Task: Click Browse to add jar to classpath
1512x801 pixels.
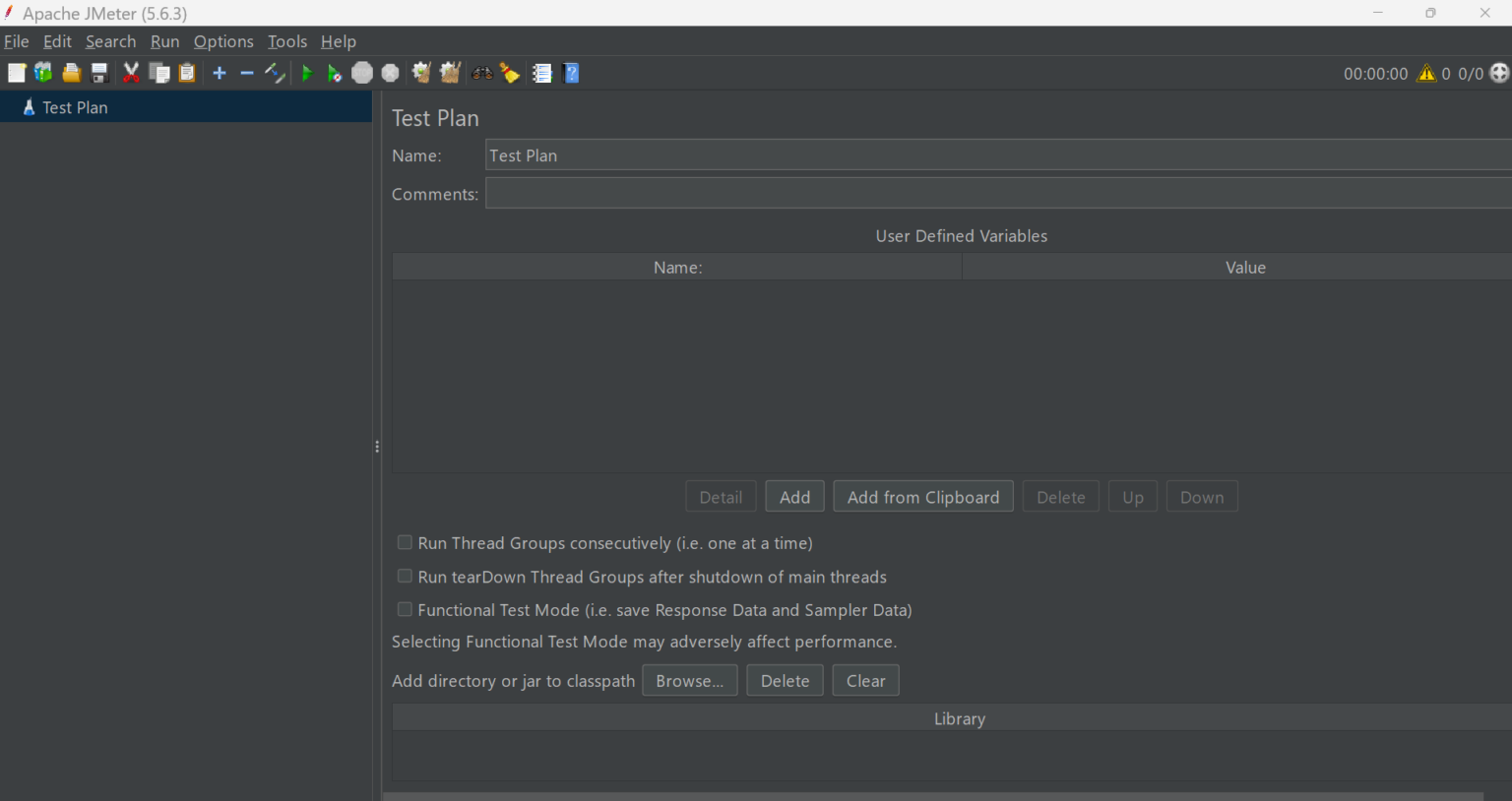Action: pos(689,680)
